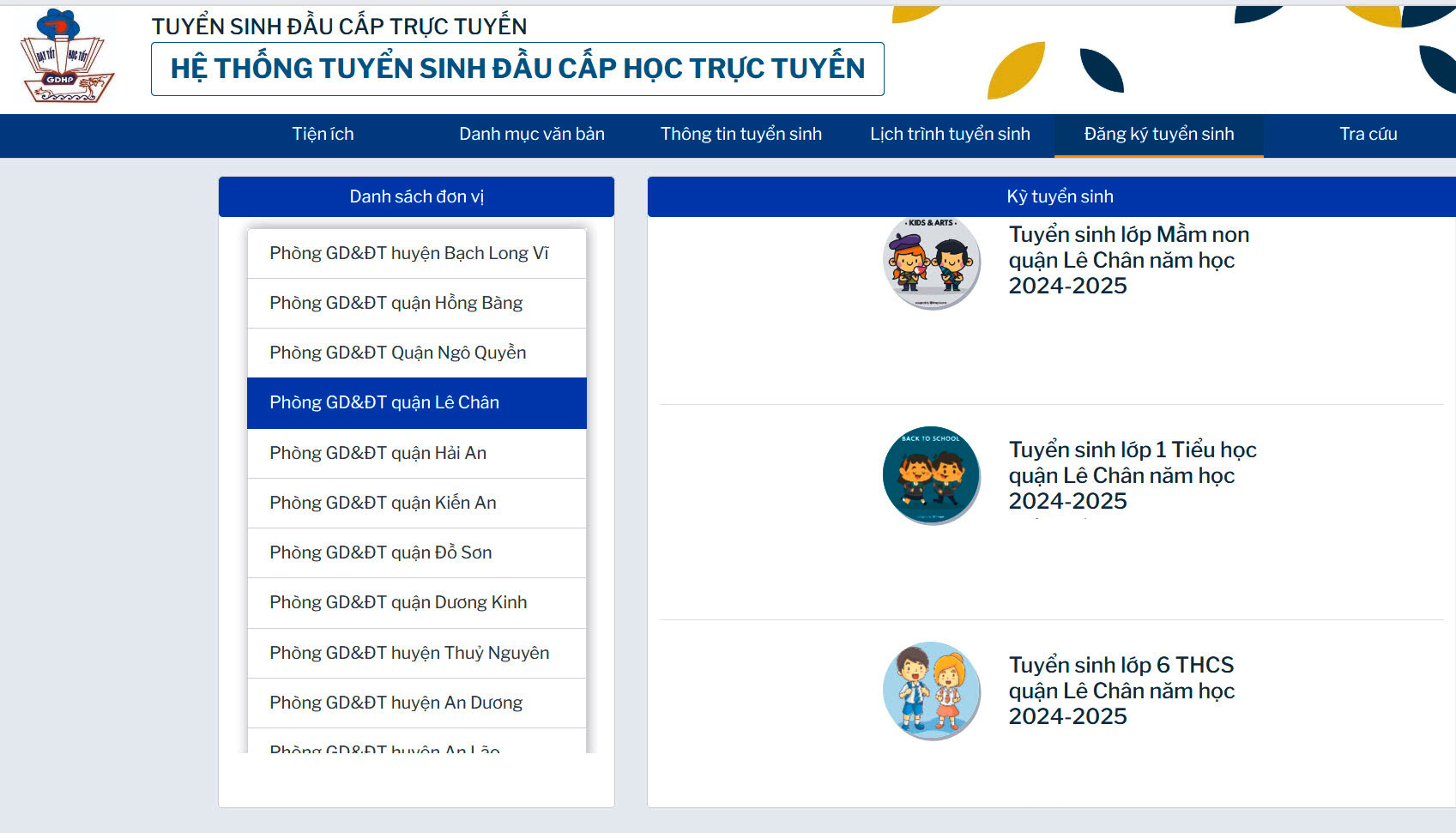Viewport: 1456px width, 833px height.
Task: Open the Tiện ích menu
Action: click(323, 135)
